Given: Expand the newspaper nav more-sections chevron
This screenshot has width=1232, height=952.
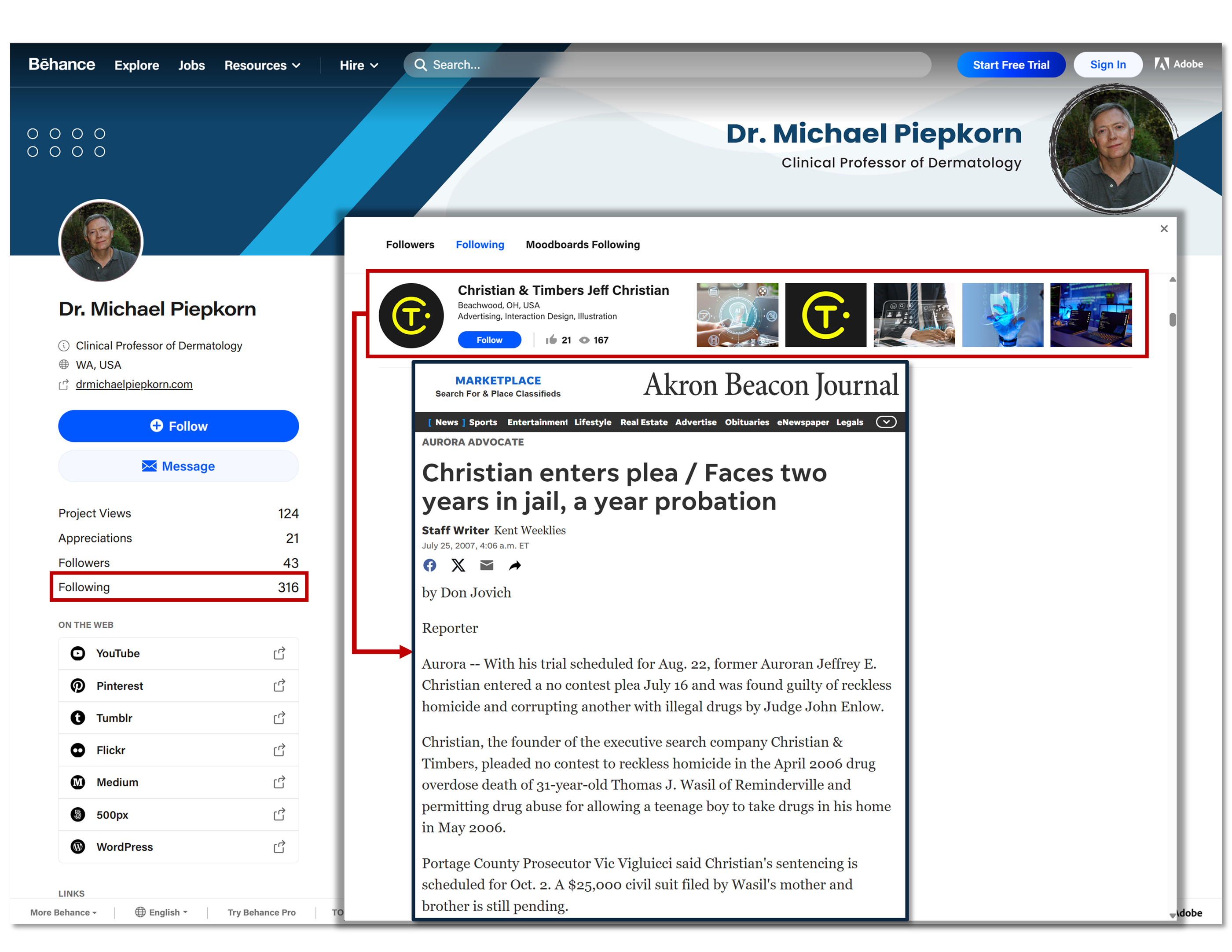Looking at the screenshot, I should coord(886,422).
